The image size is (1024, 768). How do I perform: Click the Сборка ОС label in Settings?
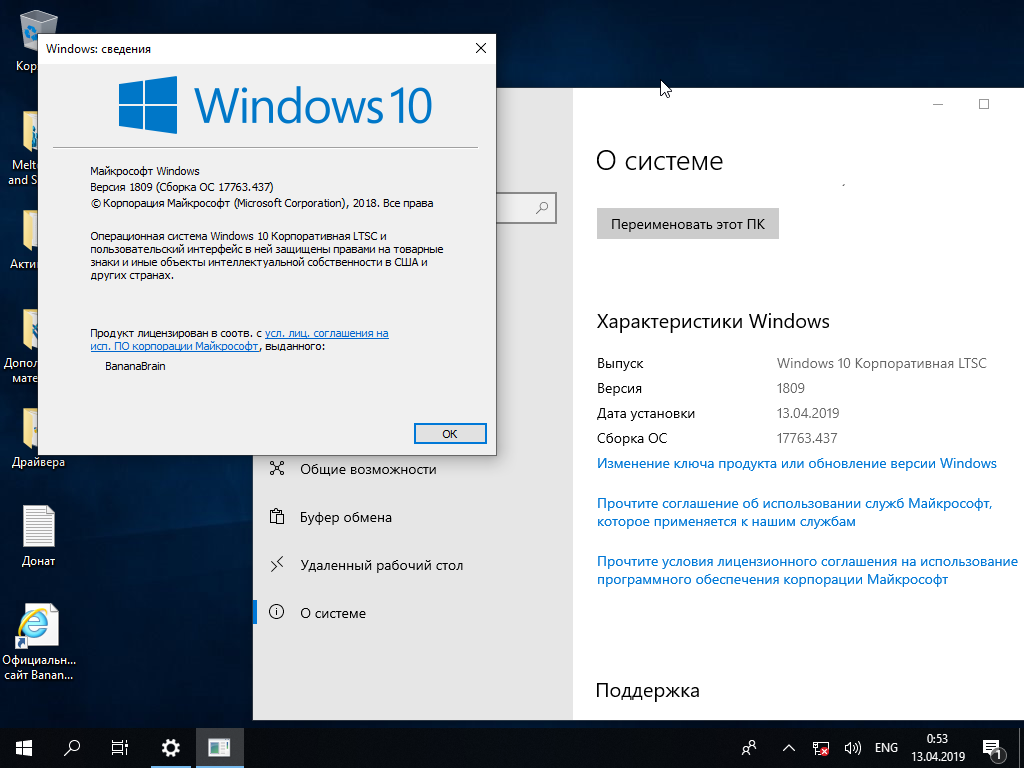pos(632,438)
